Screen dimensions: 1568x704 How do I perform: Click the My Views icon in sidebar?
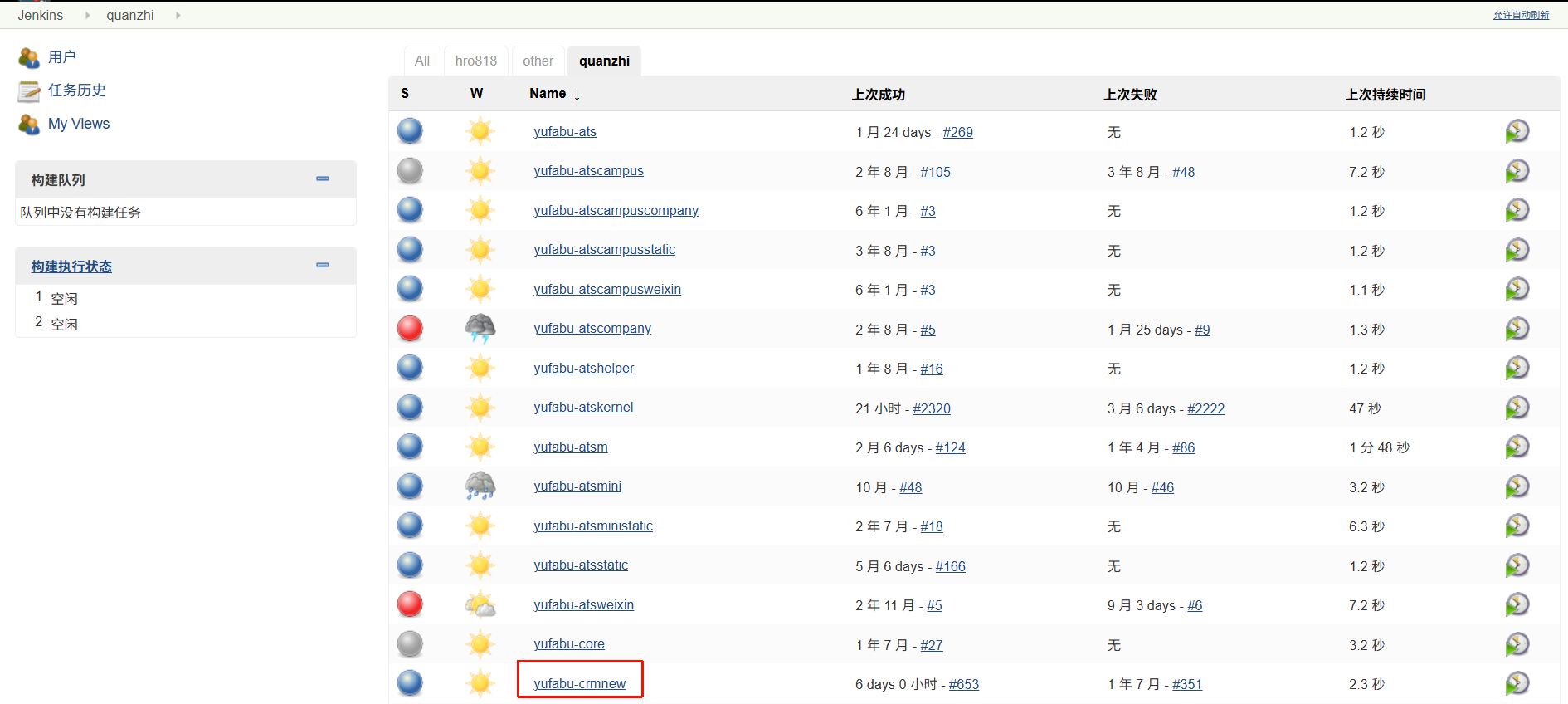[29, 124]
